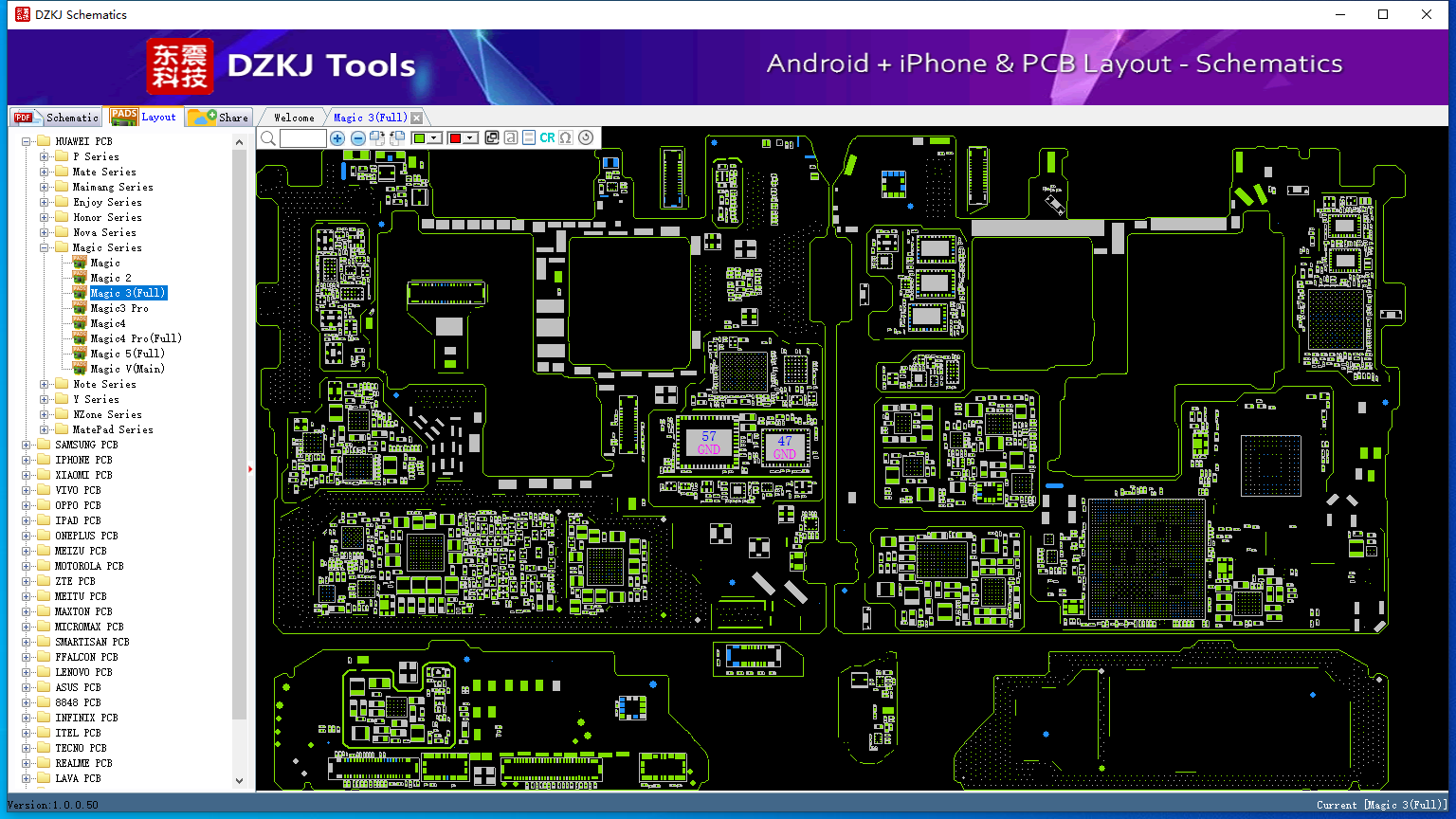The image size is (1456, 819).
Task: Click the tree scrollbar down arrow
Action: point(239,781)
